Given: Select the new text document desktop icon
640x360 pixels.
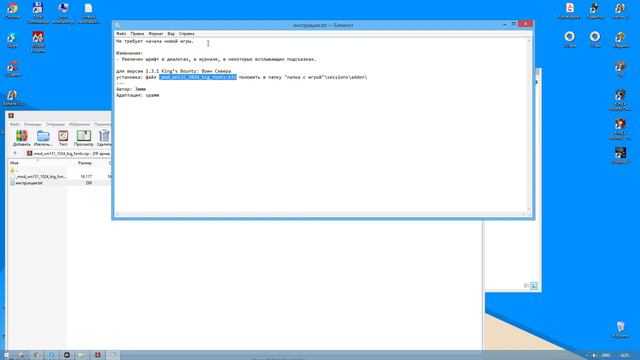Looking at the screenshot, I should coord(88,12).
